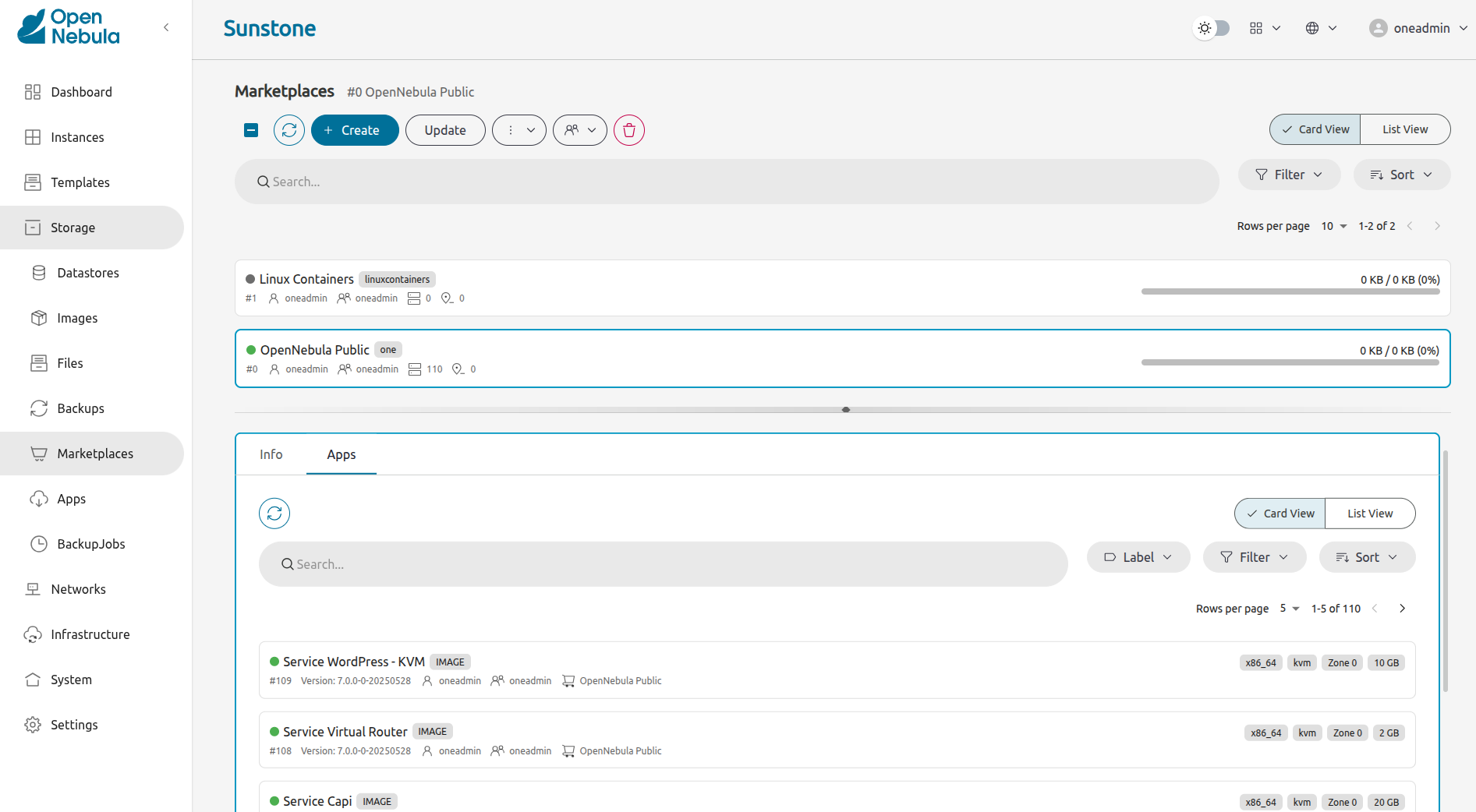Refresh the Apps tab list
The height and width of the screenshot is (812, 1476).
pyautogui.click(x=274, y=514)
